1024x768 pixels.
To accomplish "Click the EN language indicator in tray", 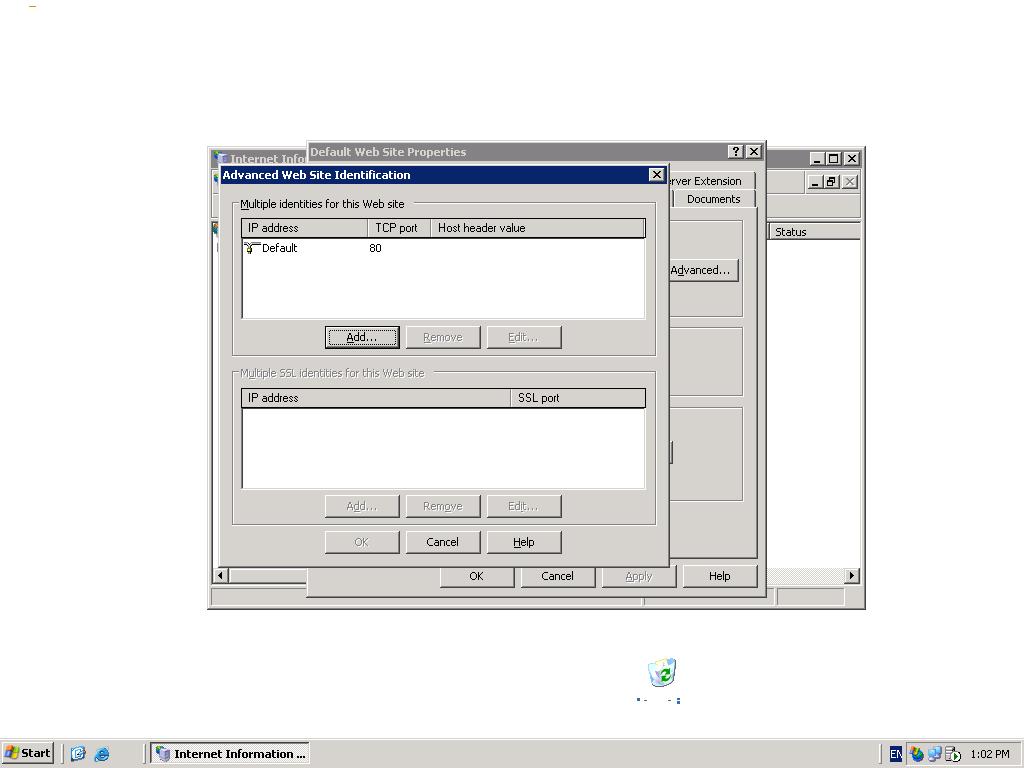I will 895,754.
